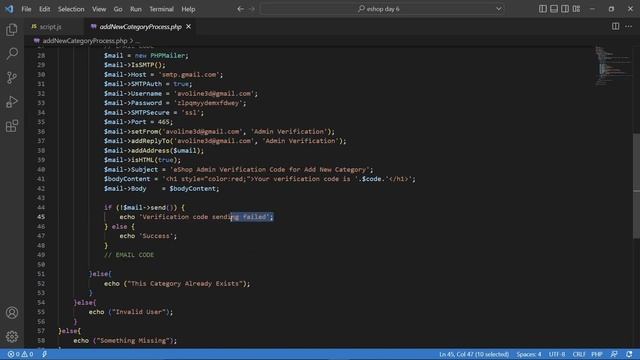Toggle the bottom panel layout icon

[x=553, y=9]
